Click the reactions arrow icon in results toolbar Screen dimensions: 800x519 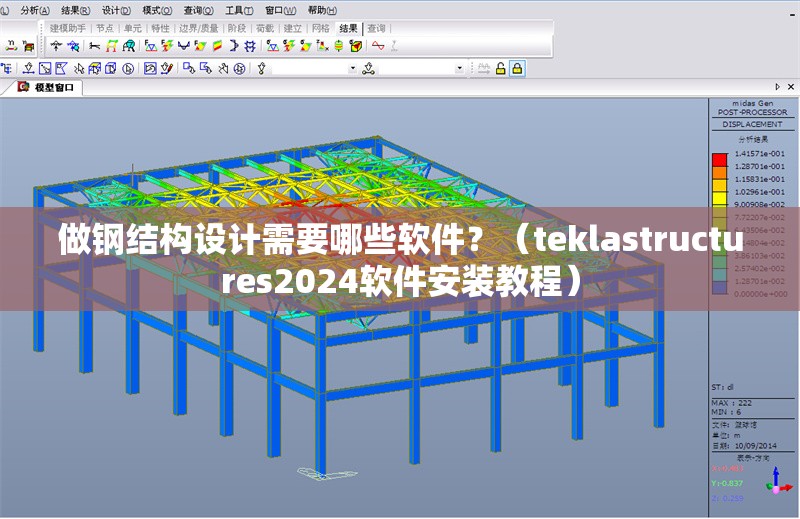point(56,46)
